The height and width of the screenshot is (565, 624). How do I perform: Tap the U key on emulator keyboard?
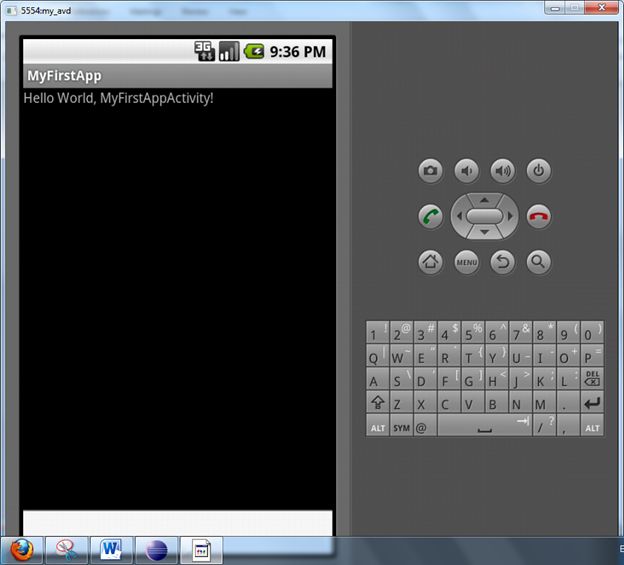521,356
